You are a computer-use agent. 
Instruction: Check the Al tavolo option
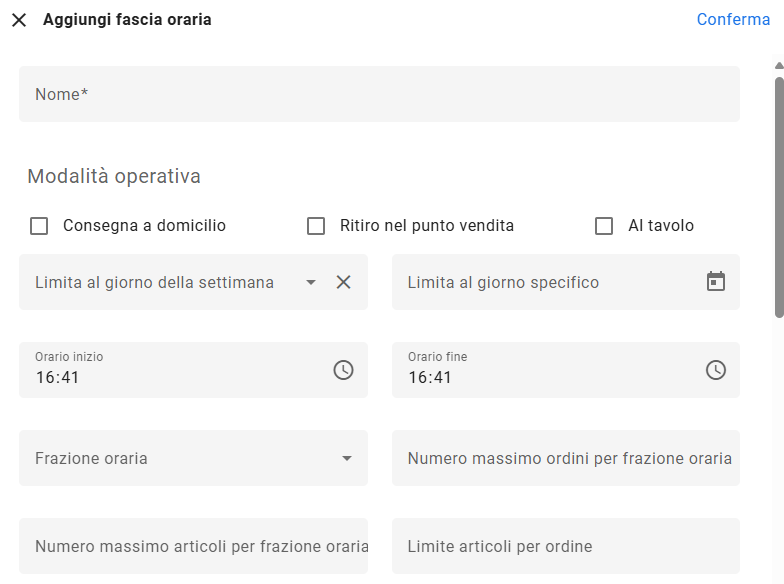(x=604, y=226)
